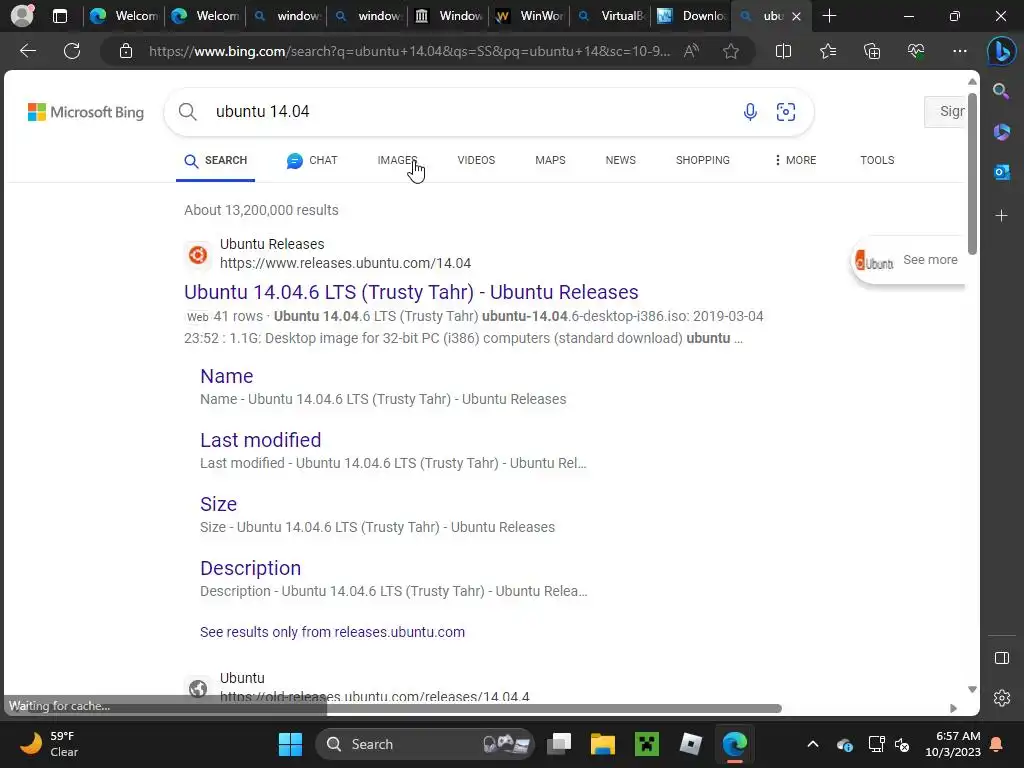Open the MAPS search tab

[550, 160]
